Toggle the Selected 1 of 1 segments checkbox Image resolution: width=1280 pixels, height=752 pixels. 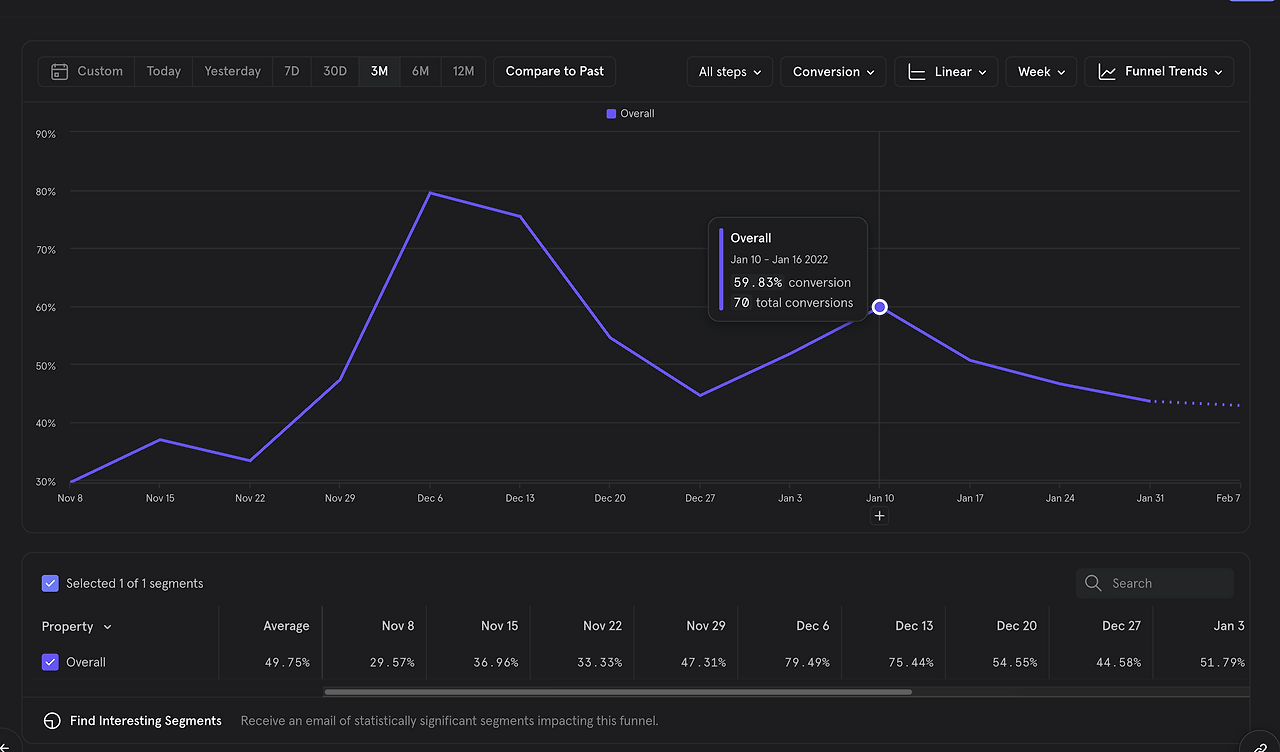[50, 583]
